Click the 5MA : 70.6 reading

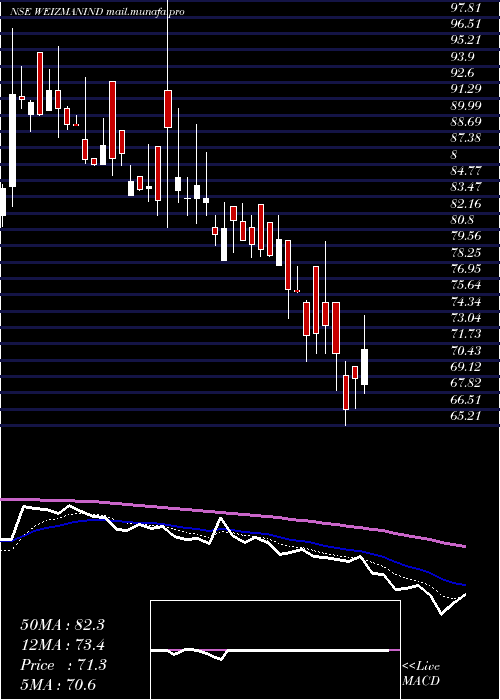click(58, 685)
